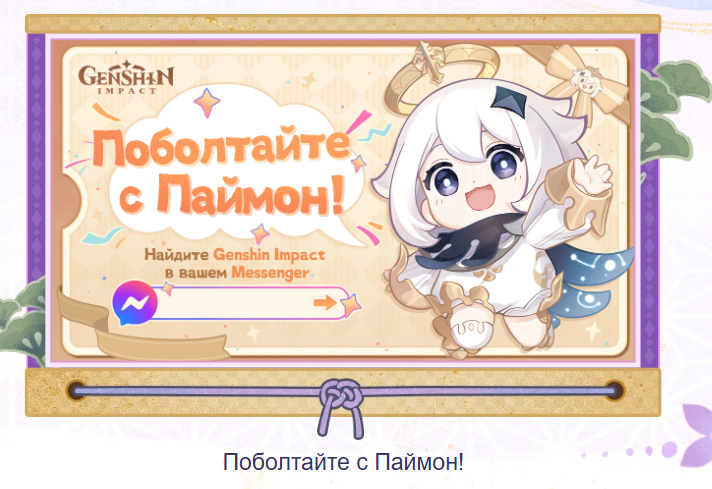The image size is (712, 489).
Task: Click the orange Messenger word
Action: pos(270,273)
